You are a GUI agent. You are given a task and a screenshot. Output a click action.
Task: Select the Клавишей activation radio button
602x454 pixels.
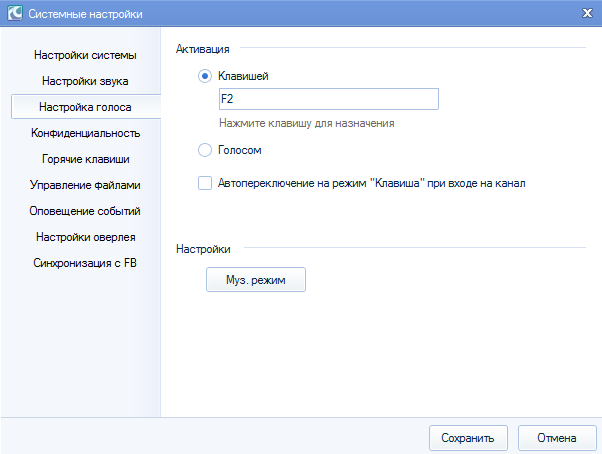[205, 76]
